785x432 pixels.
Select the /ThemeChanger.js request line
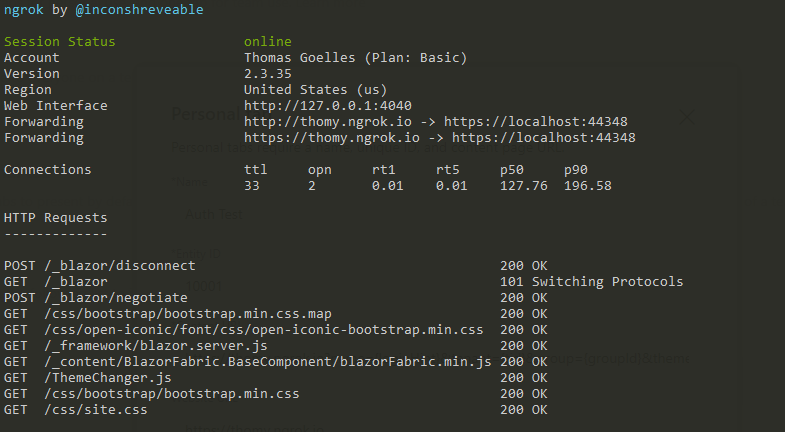275,378
